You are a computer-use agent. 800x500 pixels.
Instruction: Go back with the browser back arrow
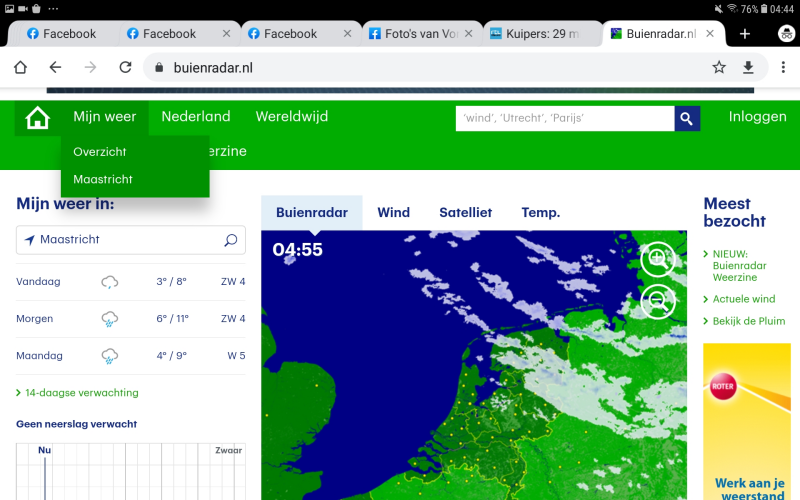coord(55,67)
